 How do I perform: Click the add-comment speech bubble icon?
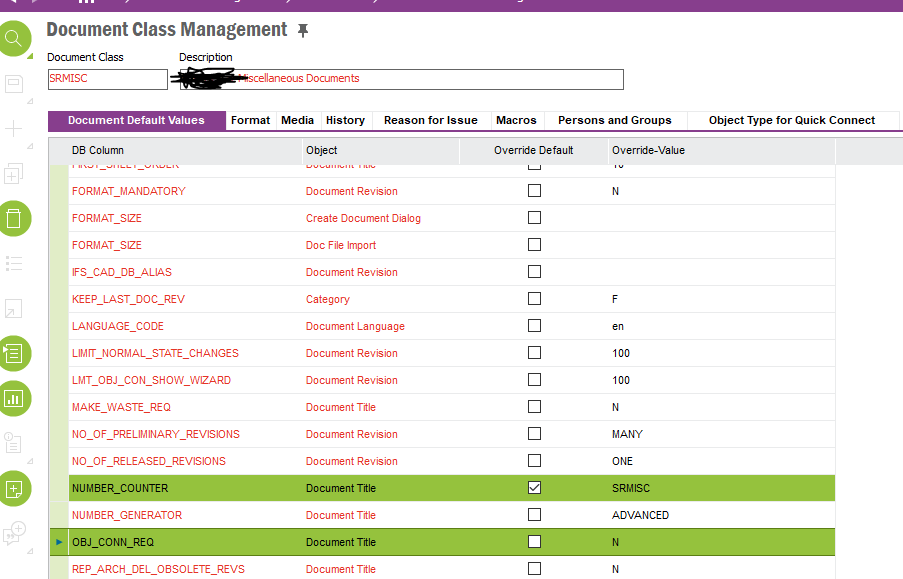click(14, 533)
